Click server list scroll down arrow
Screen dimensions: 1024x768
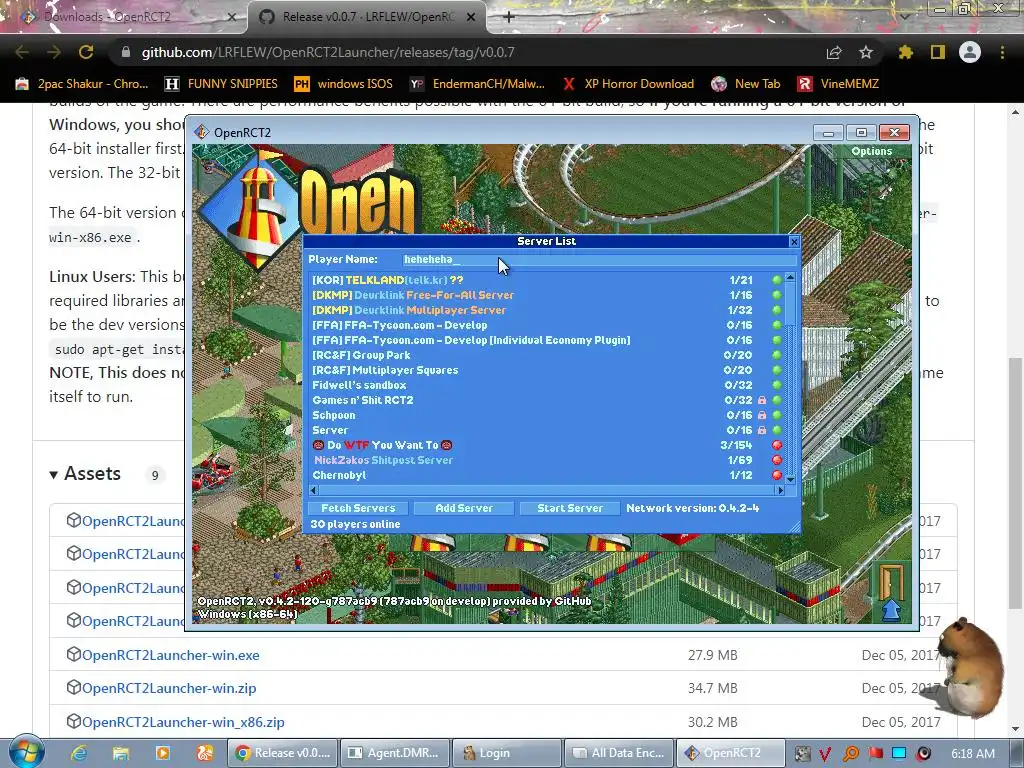tap(790, 479)
